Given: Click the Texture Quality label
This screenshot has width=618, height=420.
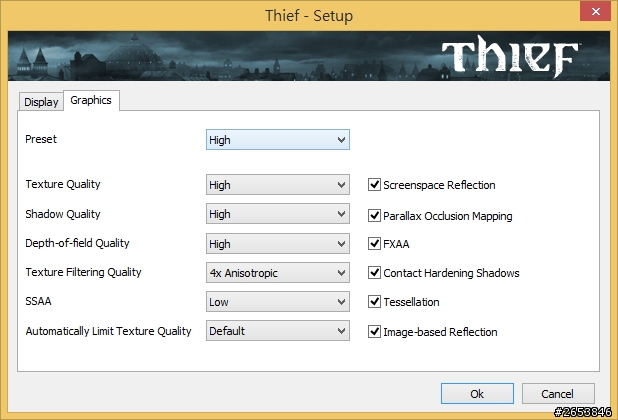Looking at the screenshot, I should click(x=63, y=184).
